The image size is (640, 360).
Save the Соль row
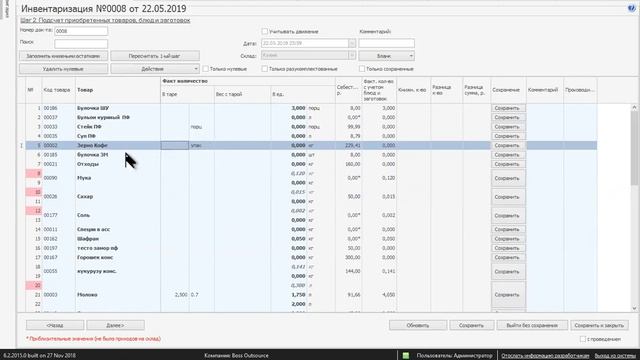point(508,216)
